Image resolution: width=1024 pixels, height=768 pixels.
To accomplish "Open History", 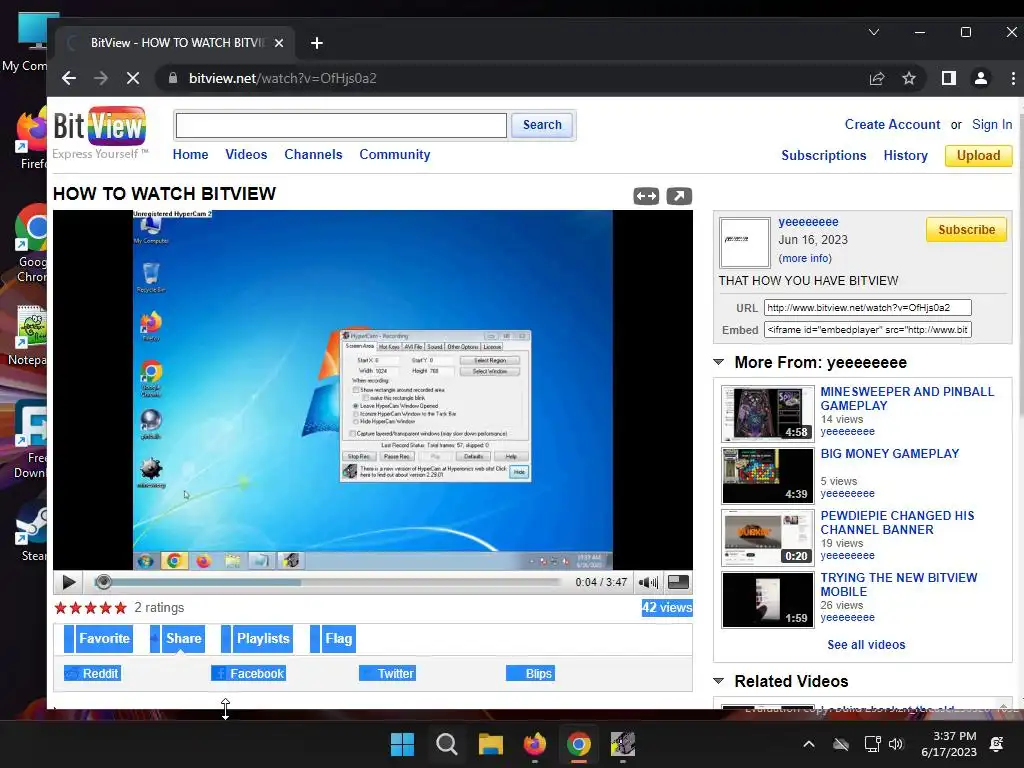I will pyautogui.click(x=905, y=155).
